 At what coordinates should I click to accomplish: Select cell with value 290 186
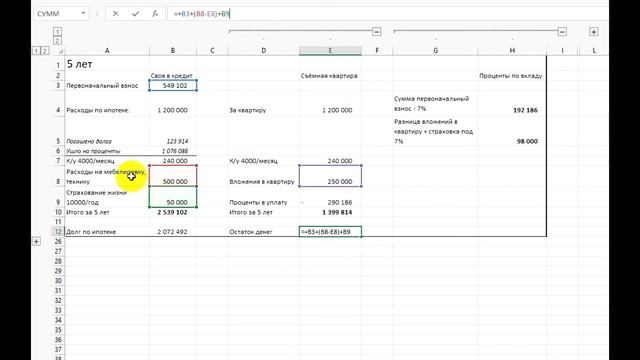(330, 197)
